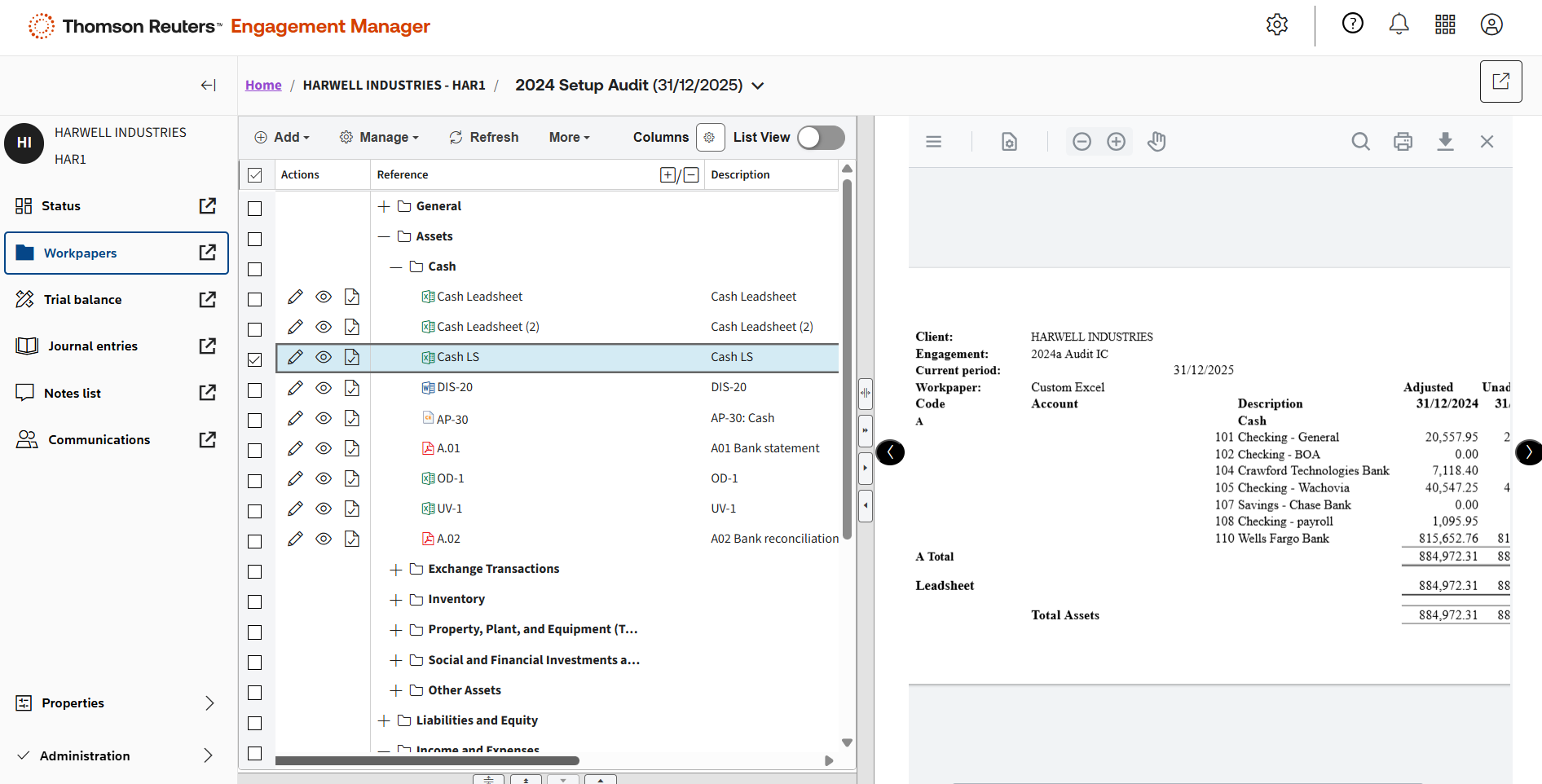Expand the Inventory folder

pyautogui.click(x=396, y=600)
